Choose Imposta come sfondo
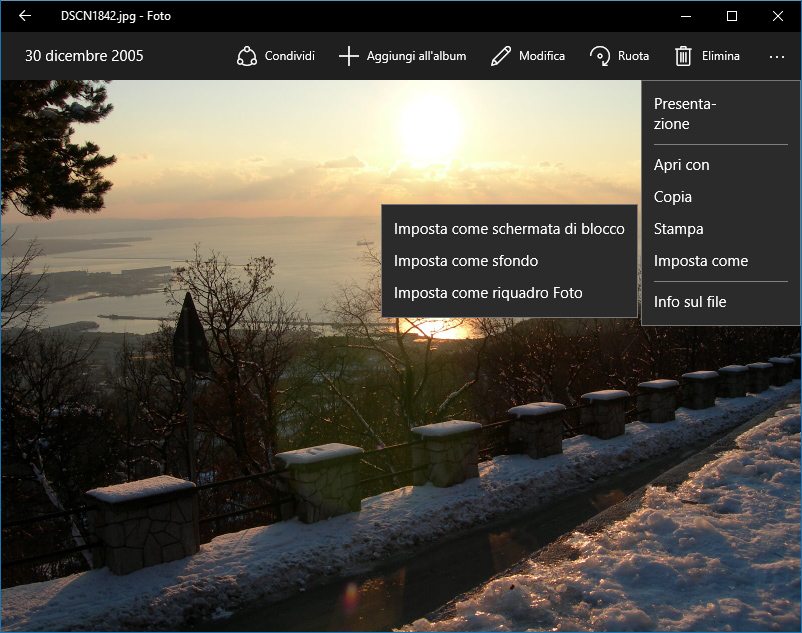The image size is (802, 633). 466,261
